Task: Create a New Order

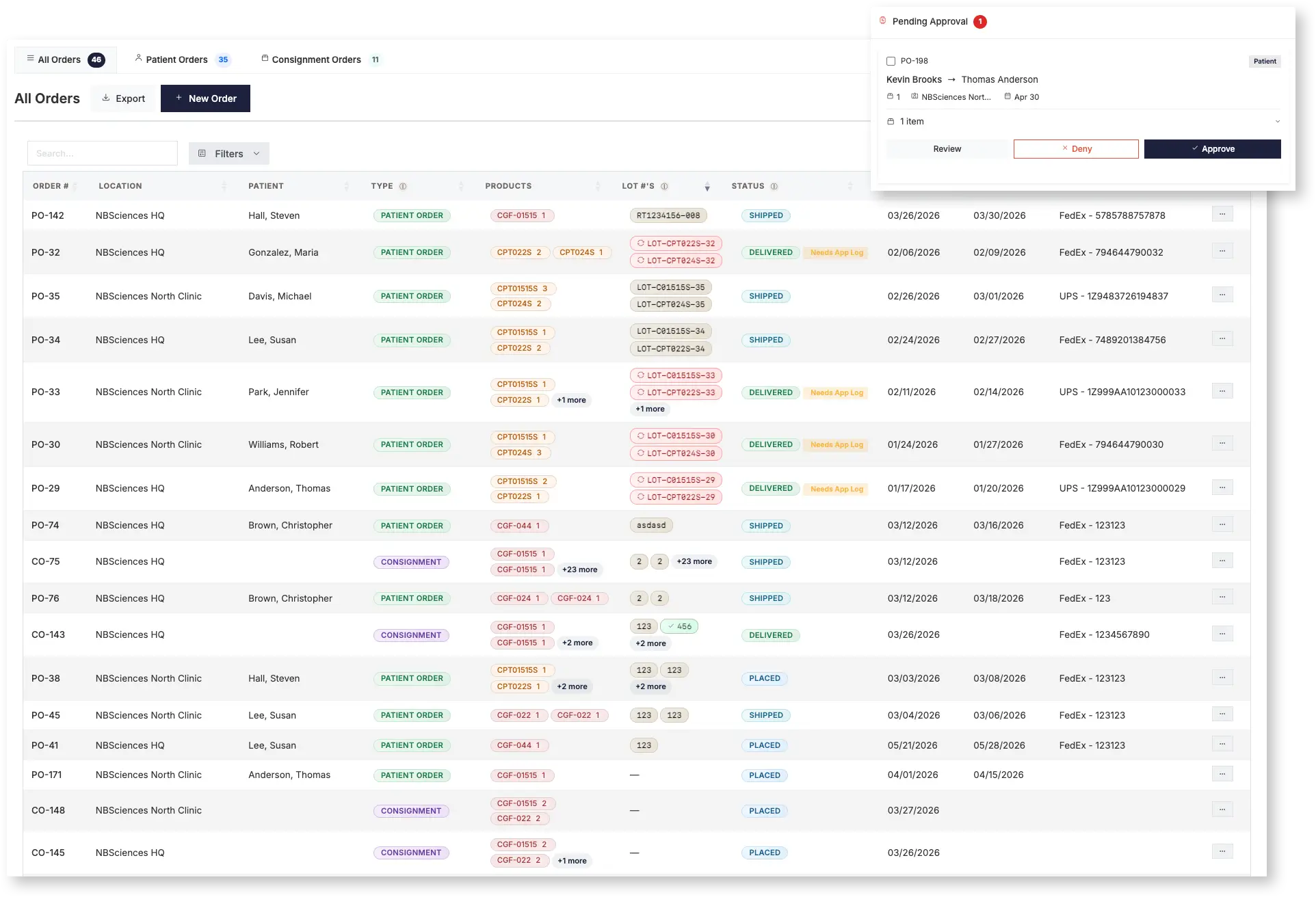Action: point(205,98)
